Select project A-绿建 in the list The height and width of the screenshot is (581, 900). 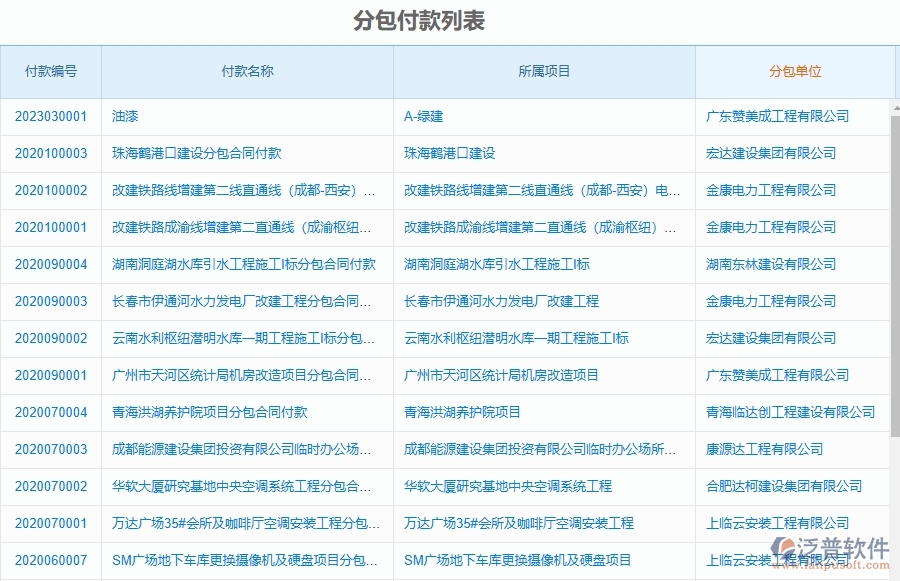point(424,116)
